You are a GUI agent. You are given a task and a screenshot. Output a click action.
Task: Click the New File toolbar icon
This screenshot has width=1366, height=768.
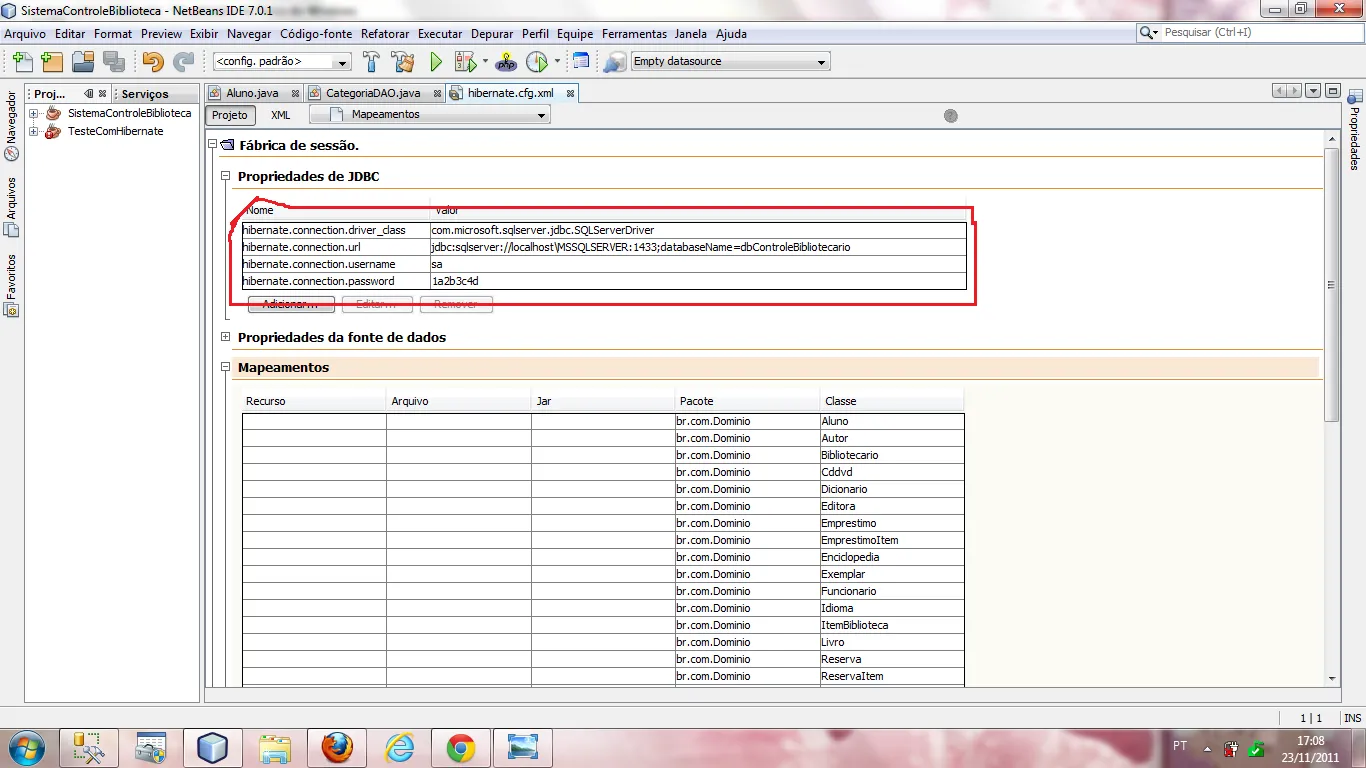(x=21, y=62)
